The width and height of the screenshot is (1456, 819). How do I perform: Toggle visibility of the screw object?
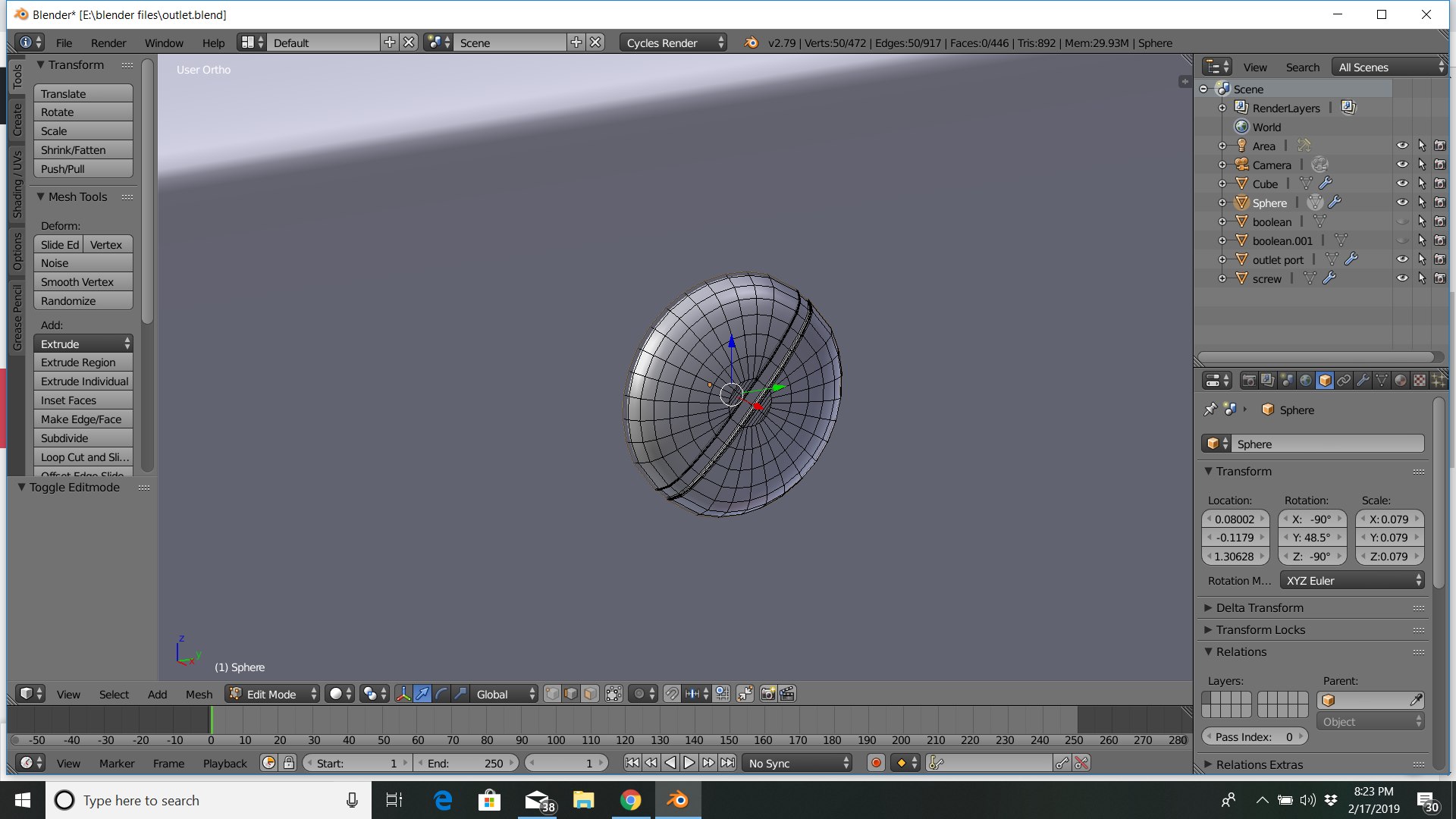tap(1402, 278)
